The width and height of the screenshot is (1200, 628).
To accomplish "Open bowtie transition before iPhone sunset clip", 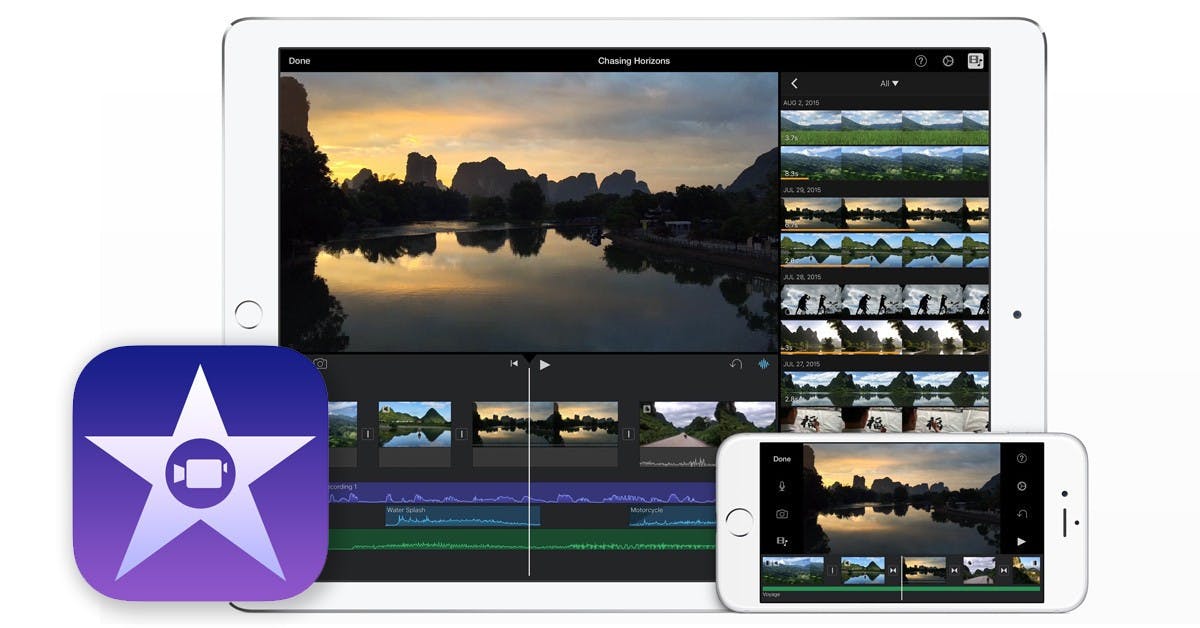I will 894,570.
